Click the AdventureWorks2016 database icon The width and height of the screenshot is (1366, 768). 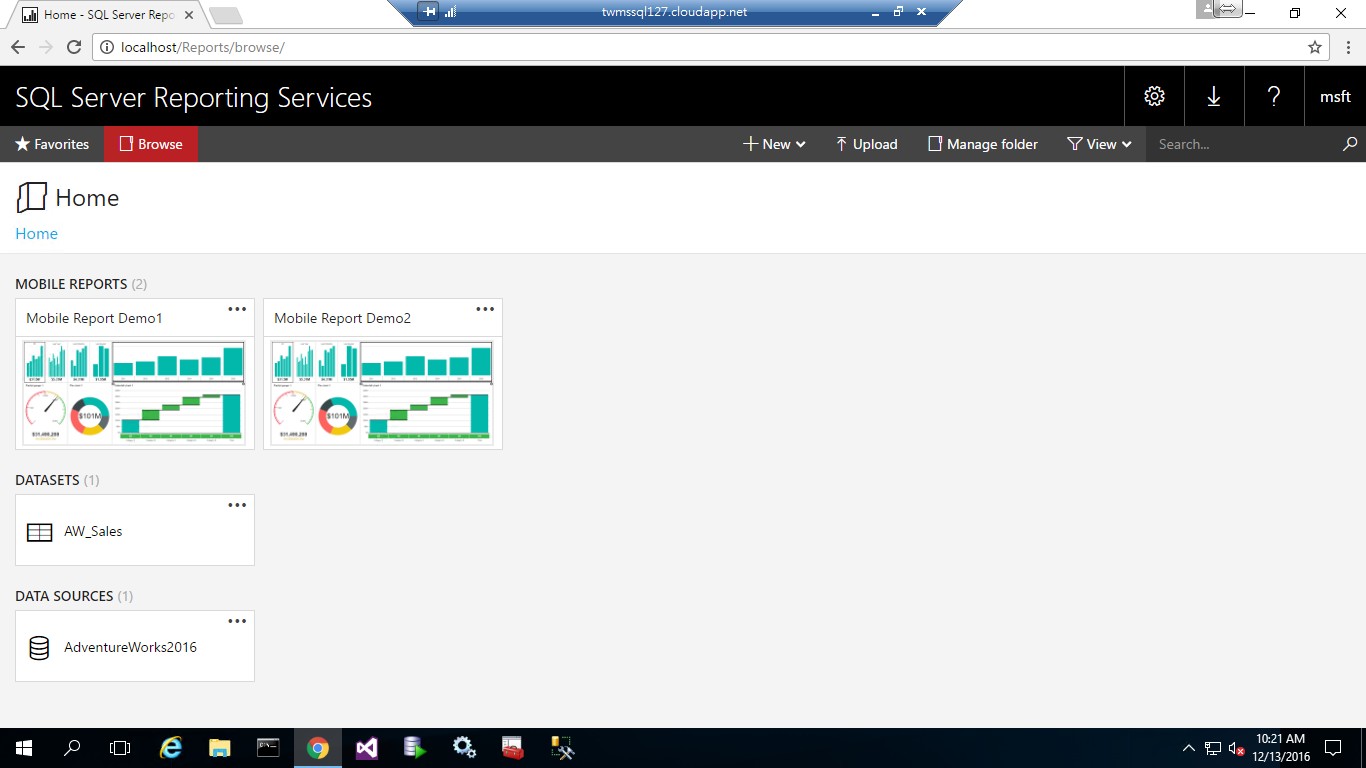(x=39, y=648)
